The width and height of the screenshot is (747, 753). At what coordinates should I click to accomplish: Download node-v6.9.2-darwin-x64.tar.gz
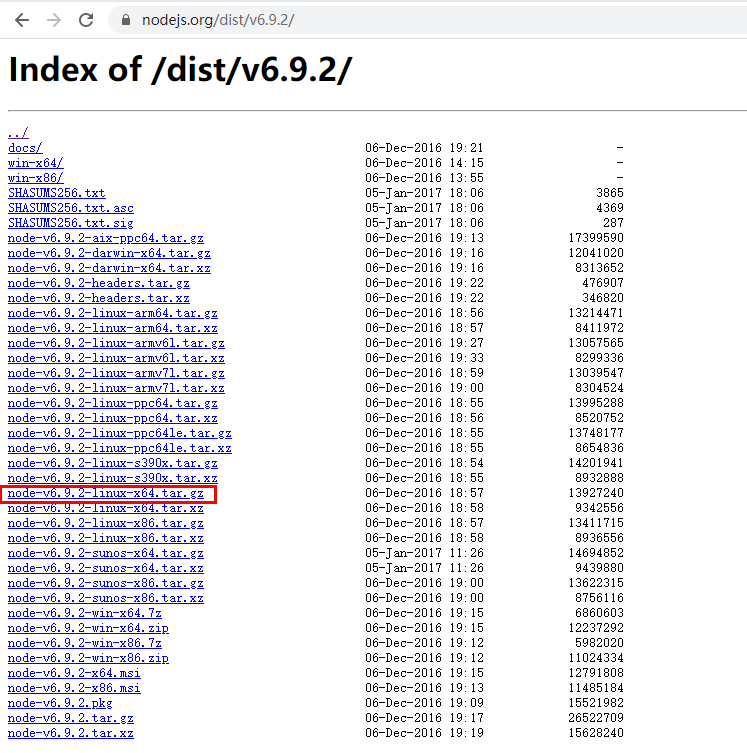point(109,253)
